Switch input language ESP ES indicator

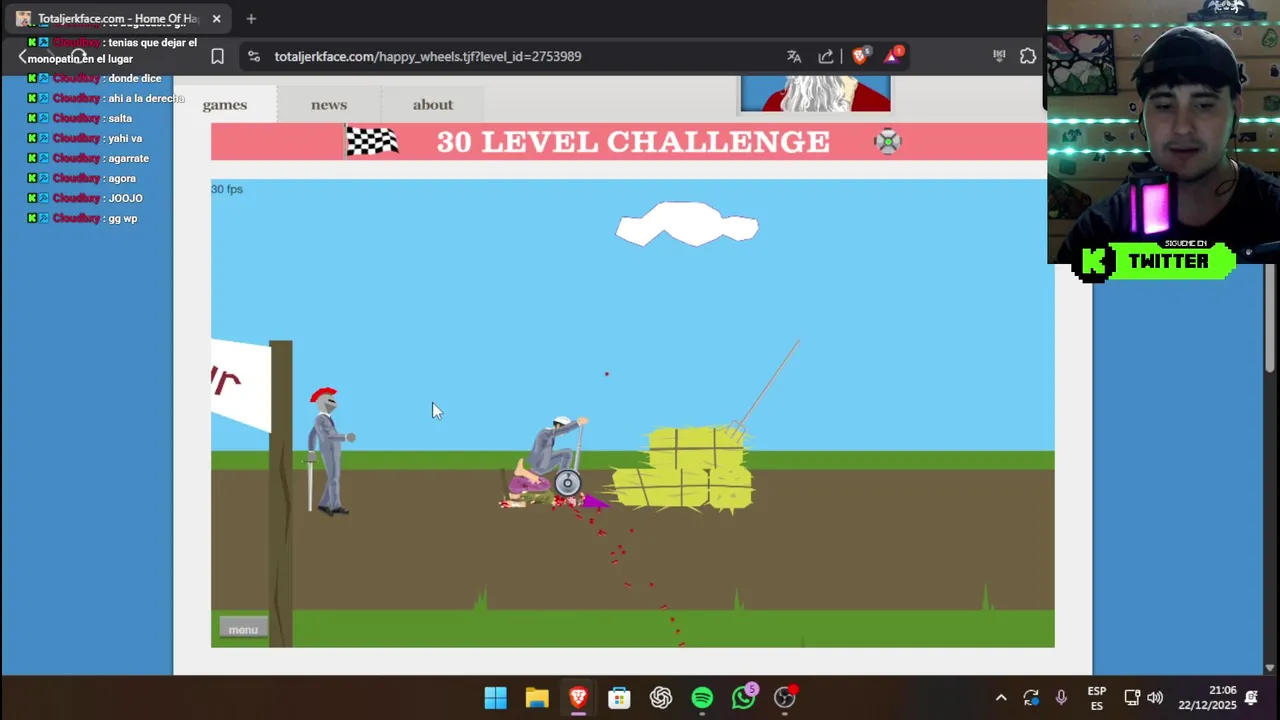1097,698
